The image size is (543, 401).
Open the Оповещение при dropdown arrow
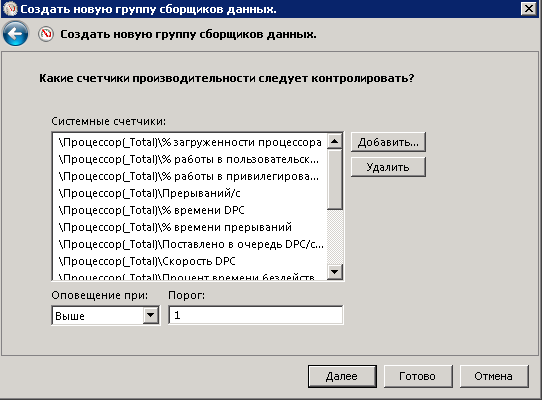[x=151, y=315]
